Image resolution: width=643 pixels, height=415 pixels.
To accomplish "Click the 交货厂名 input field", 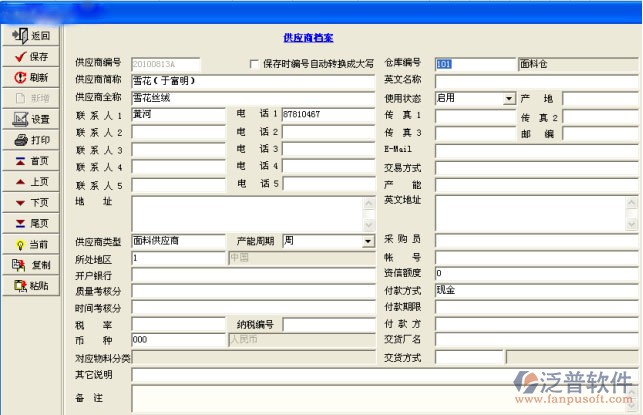I will pyautogui.click(x=536, y=340).
